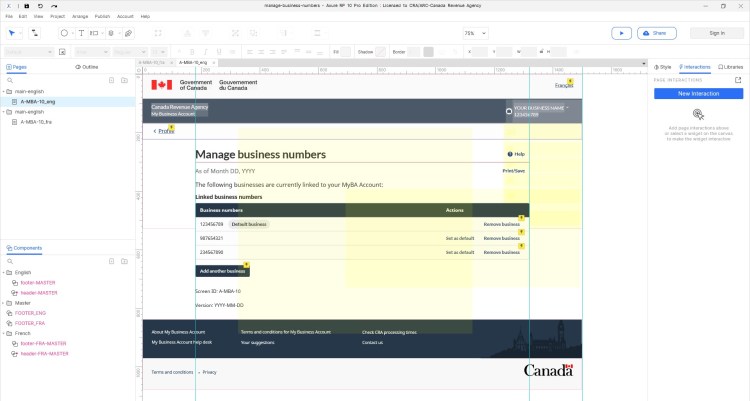Select the Text tool

(80, 33)
